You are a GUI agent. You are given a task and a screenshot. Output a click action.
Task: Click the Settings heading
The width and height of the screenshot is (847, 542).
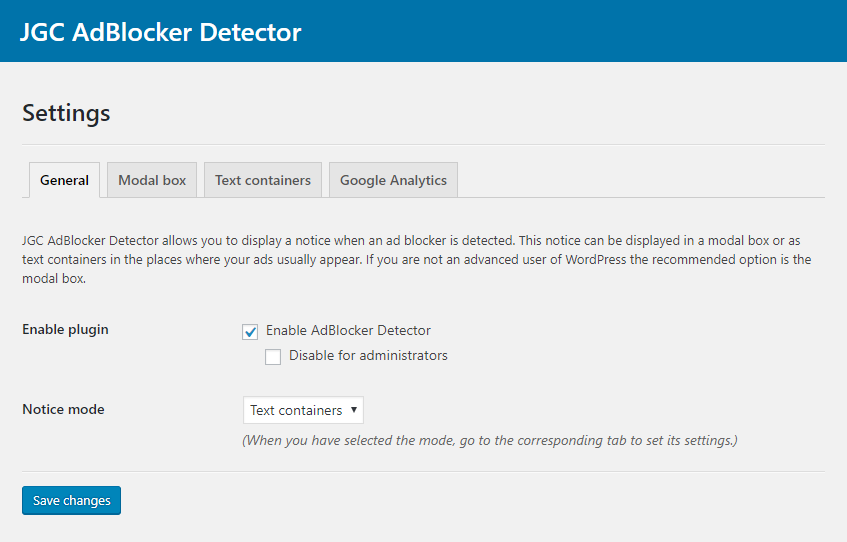click(x=66, y=113)
